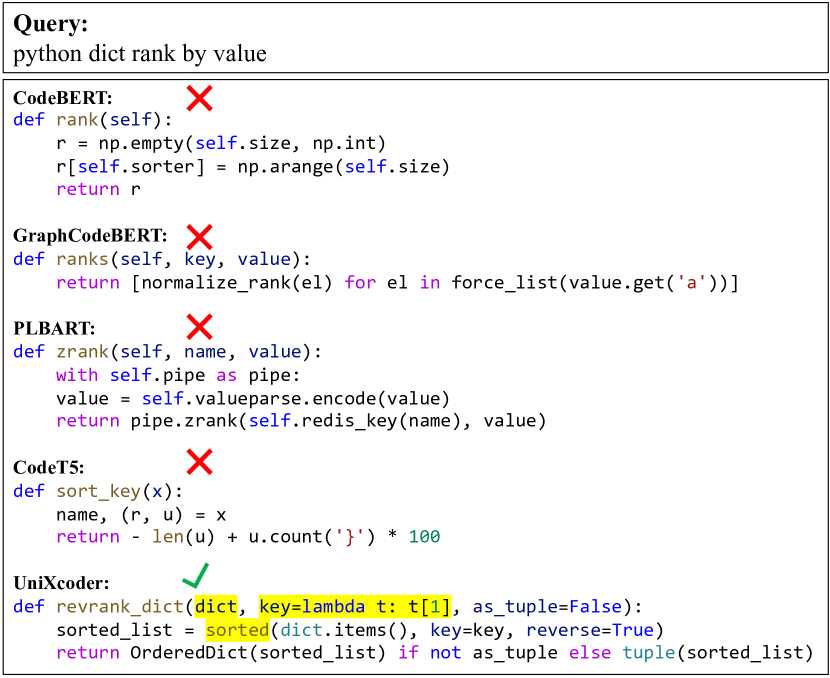The image size is (830, 678).
Task: Click the line "def sort_key(x):"
Action: 98,492
